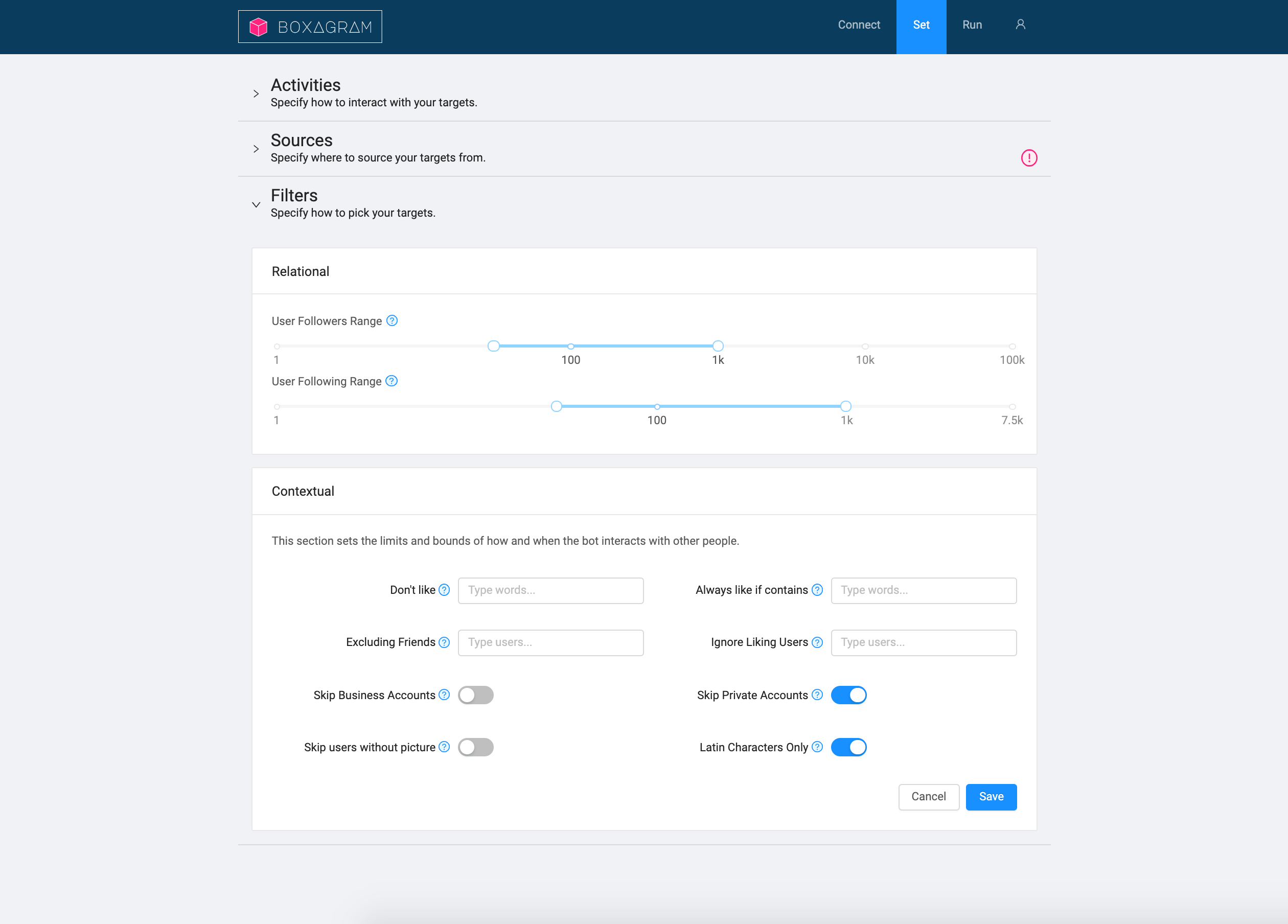Click the Ignore Liking Users help icon
The width and height of the screenshot is (1288, 924).
[817, 642]
